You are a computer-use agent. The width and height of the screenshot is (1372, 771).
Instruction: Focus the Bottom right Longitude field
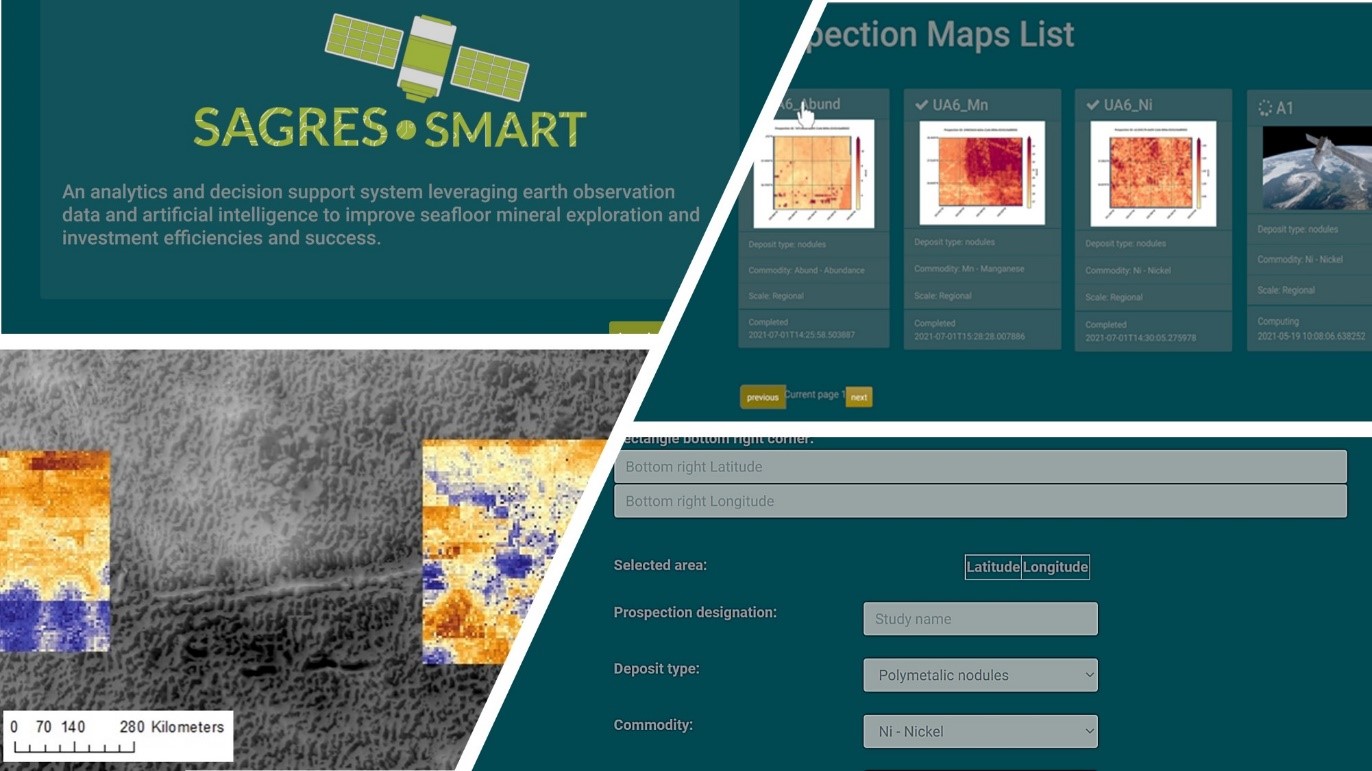(980, 501)
